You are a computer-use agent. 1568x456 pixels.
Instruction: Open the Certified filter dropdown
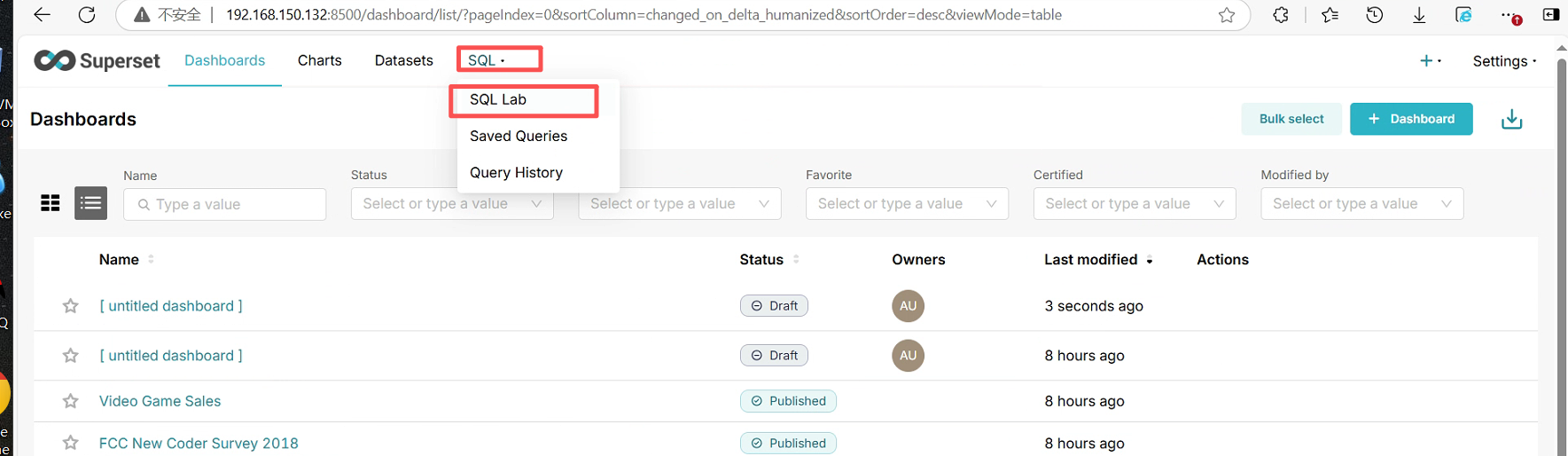coord(1134,204)
